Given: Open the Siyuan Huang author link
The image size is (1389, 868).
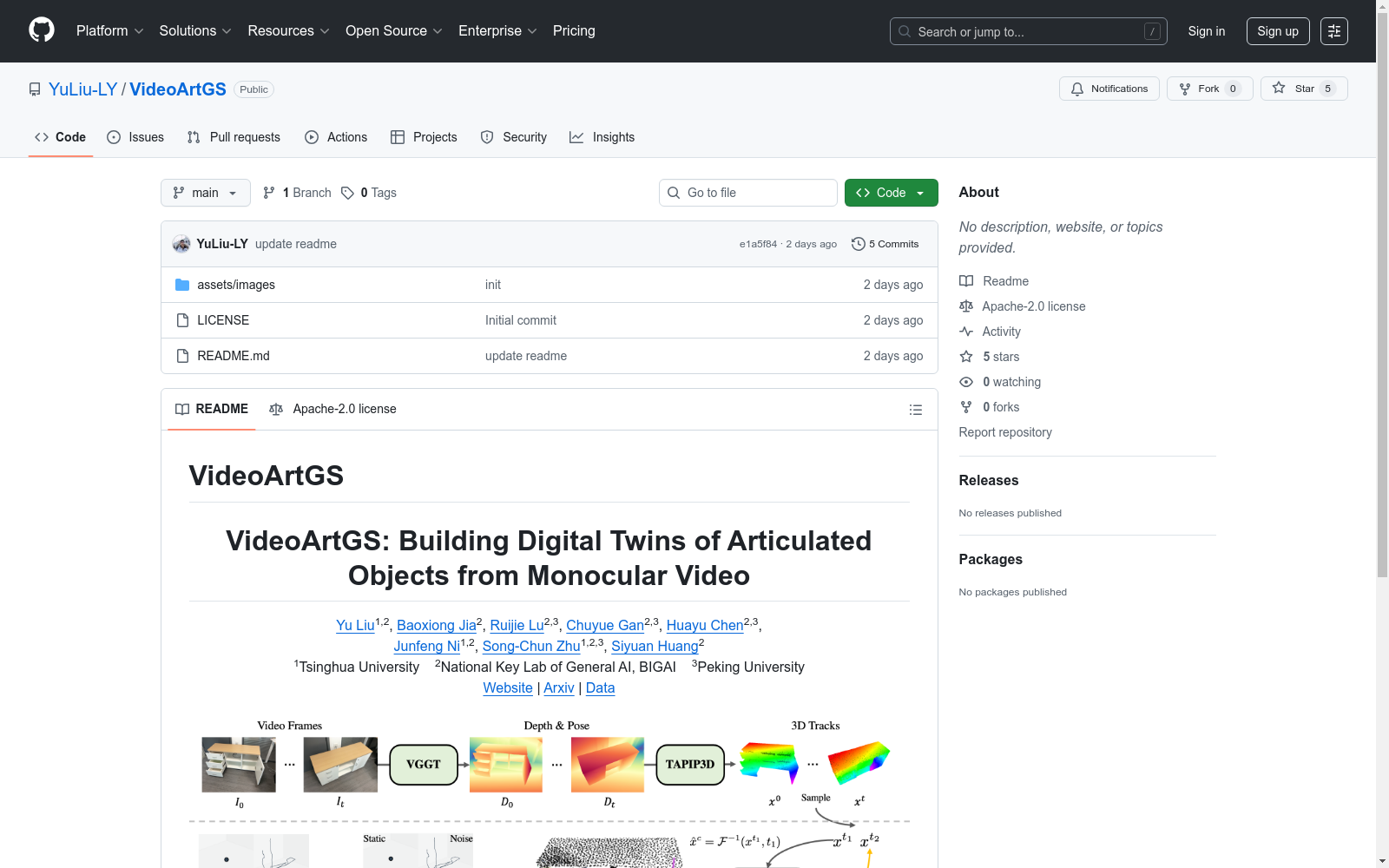Looking at the screenshot, I should pyautogui.click(x=655, y=647).
